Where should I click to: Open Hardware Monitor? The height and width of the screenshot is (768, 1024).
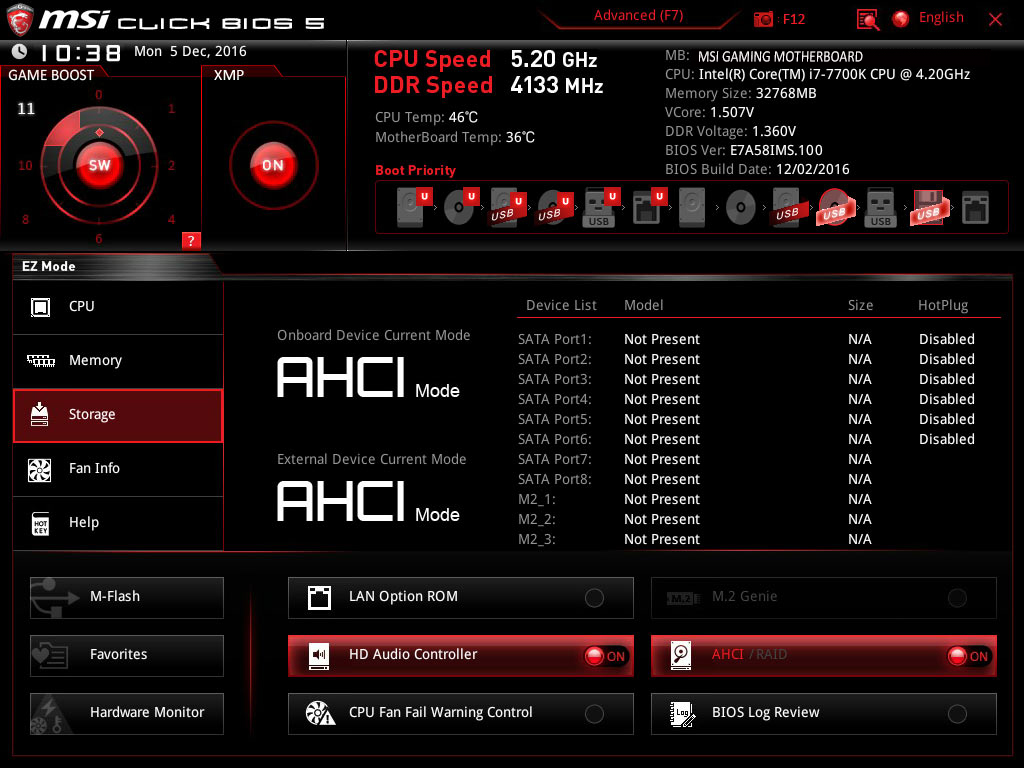(x=127, y=714)
